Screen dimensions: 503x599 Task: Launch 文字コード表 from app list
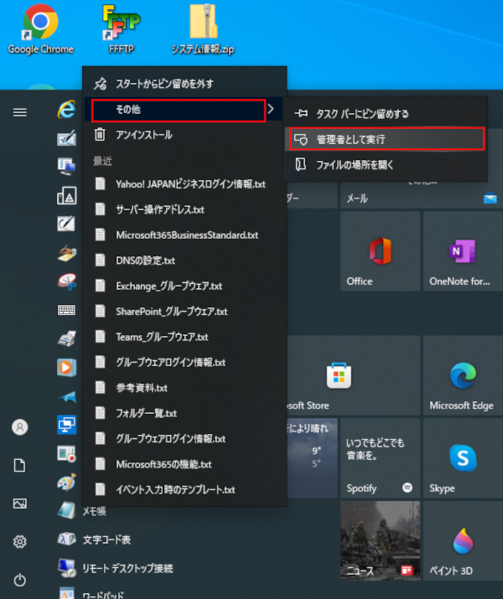(94, 539)
